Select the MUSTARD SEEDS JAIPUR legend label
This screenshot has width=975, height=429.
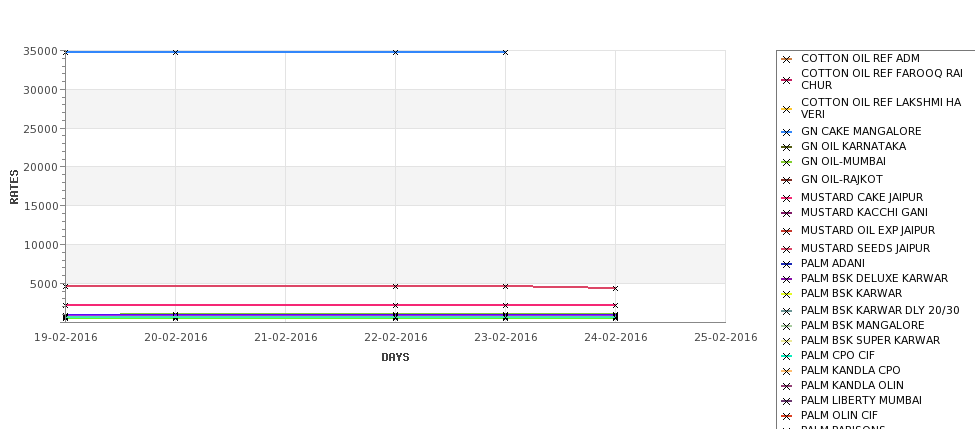pyautogui.click(x=865, y=248)
